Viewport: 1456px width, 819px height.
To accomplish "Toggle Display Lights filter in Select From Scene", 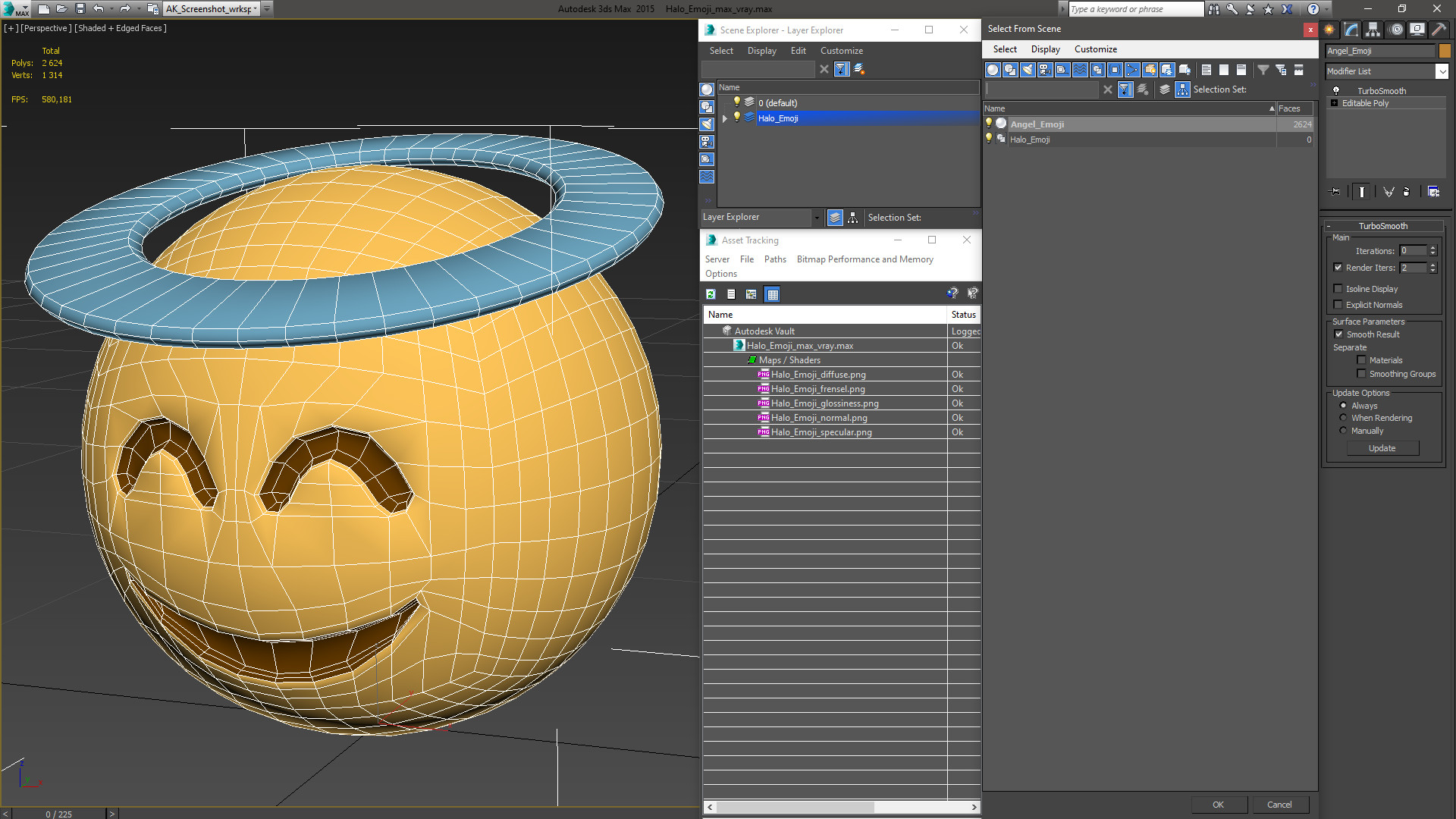I will (x=1028, y=70).
